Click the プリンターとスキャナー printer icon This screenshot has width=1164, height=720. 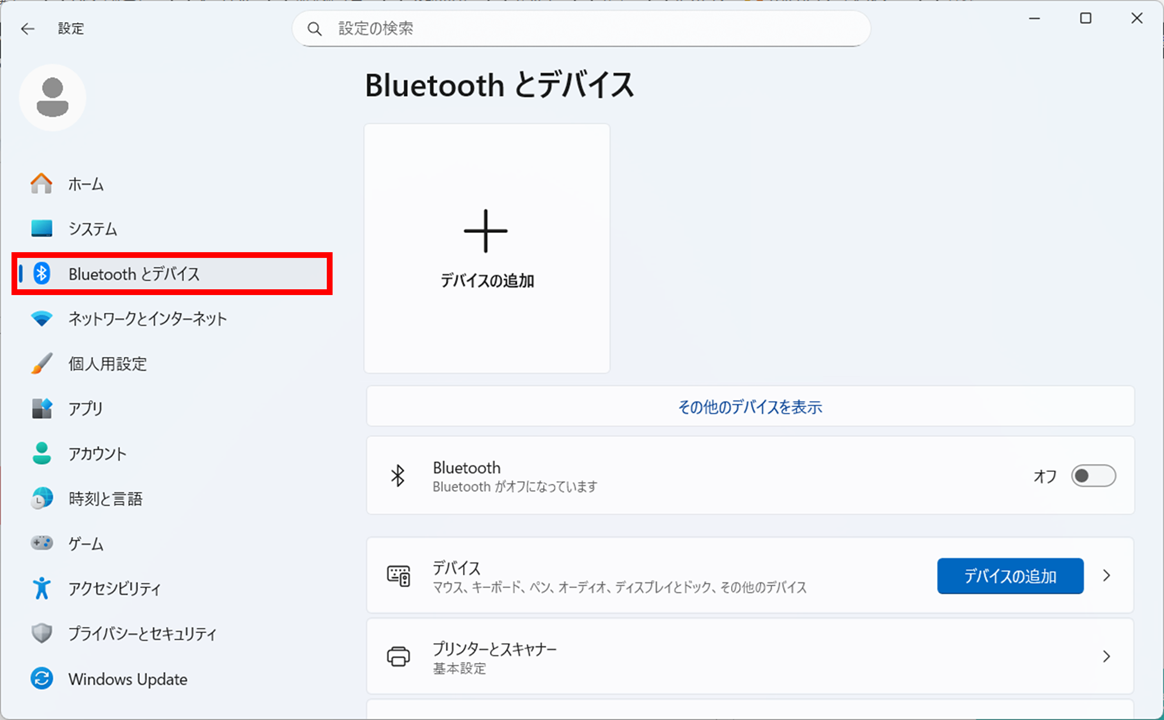[x=399, y=657]
